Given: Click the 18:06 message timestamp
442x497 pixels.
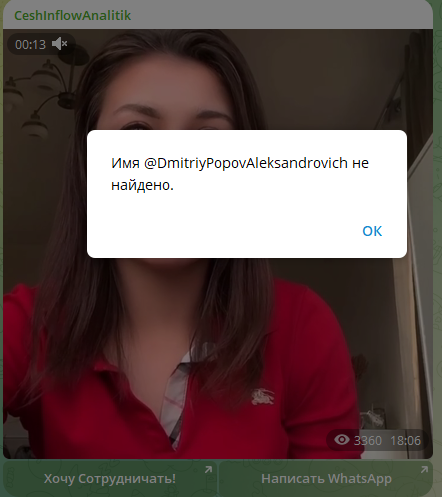Looking at the screenshot, I should (405, 441).
